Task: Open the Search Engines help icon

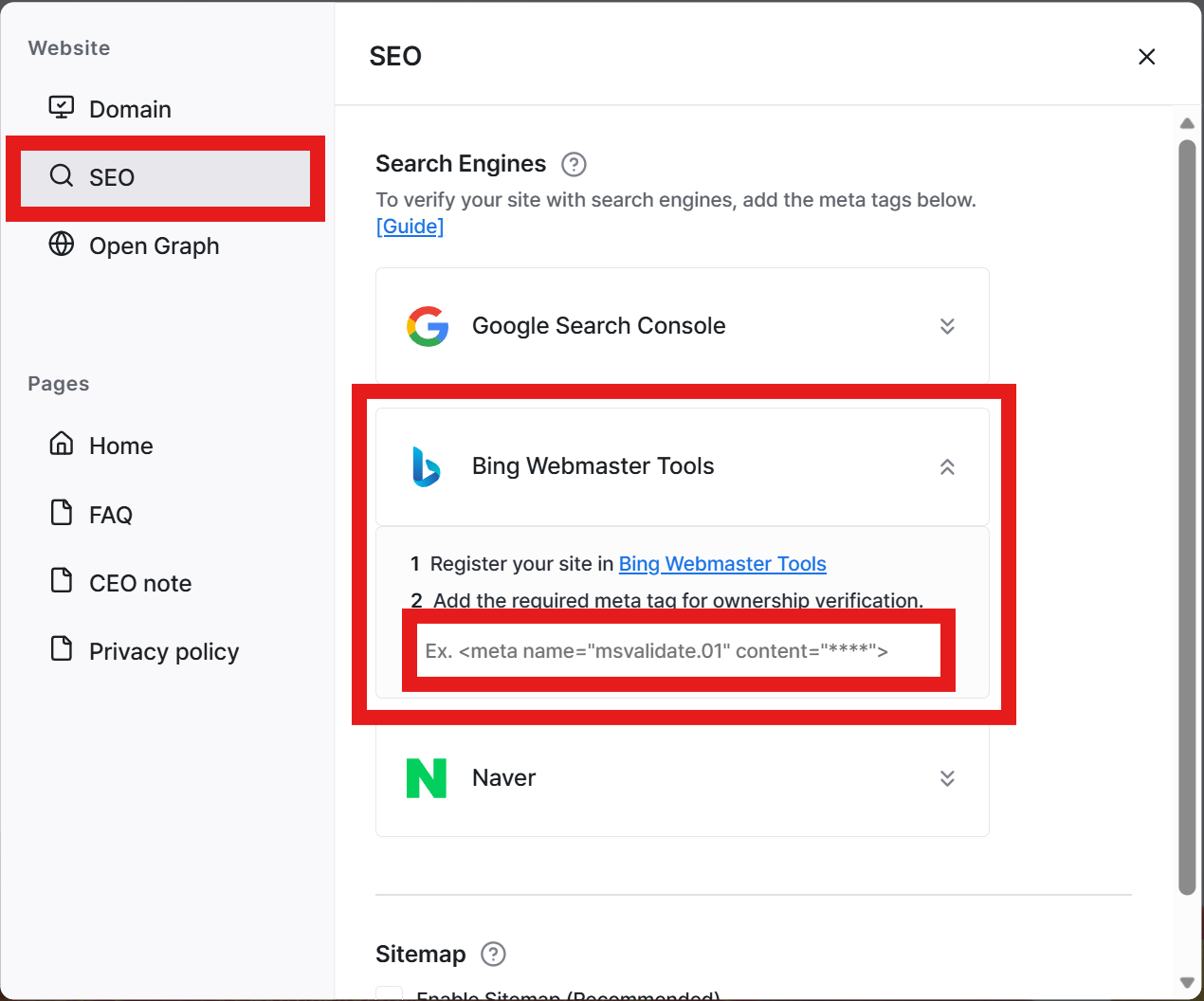Action: [574, 164]
